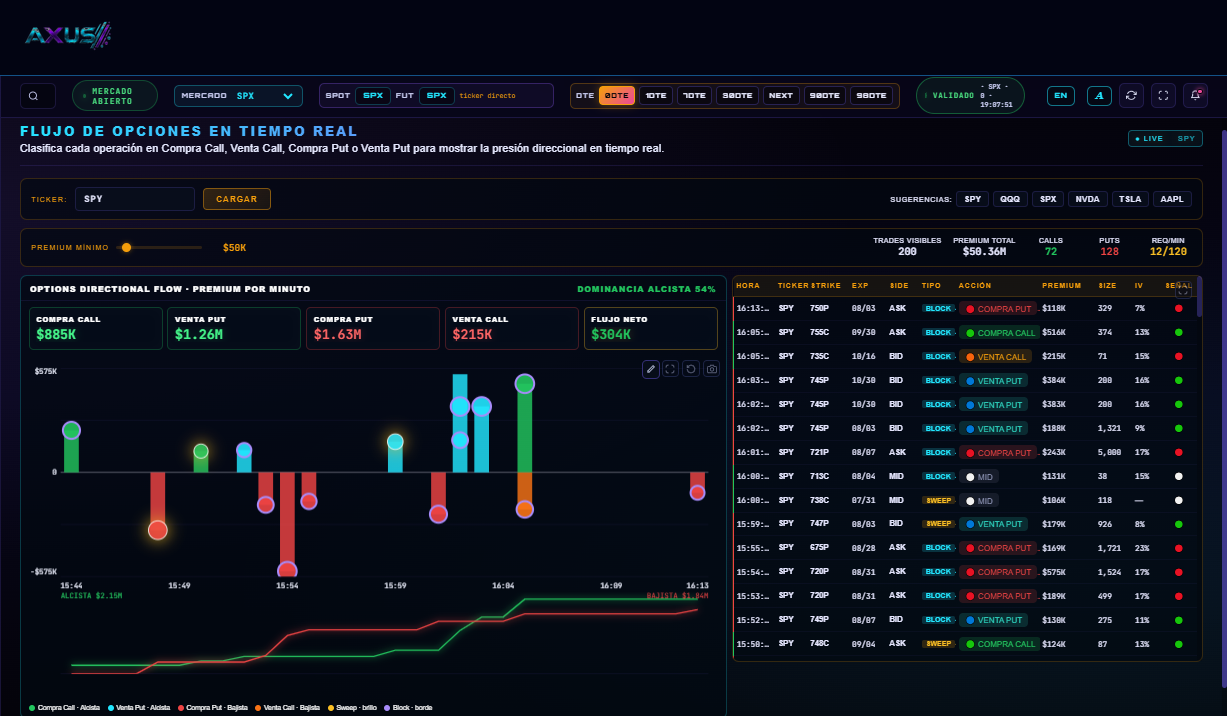The height and width of the screenshot is (716, 1227).
Task: Toggle the LIVE SPY indicator
Action: 1165,139
